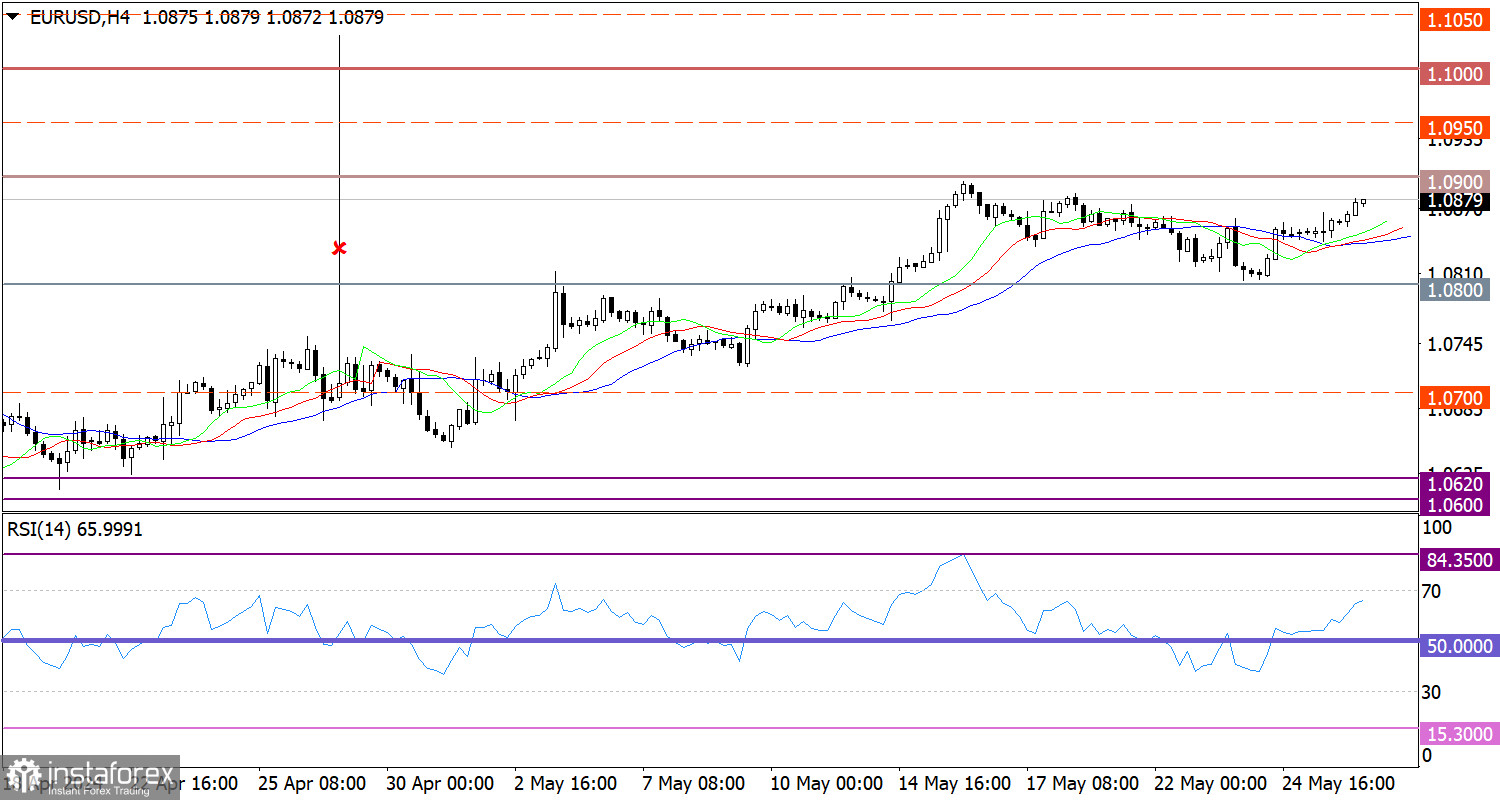Select the 1.0950 price level label
This screenshot has height=800, width=1500.
(1454, 128)
